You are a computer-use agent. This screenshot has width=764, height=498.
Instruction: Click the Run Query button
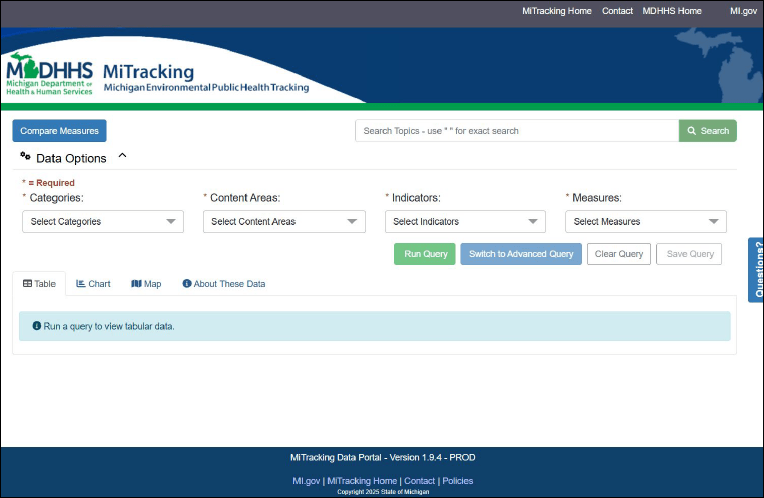coord(425,254)
